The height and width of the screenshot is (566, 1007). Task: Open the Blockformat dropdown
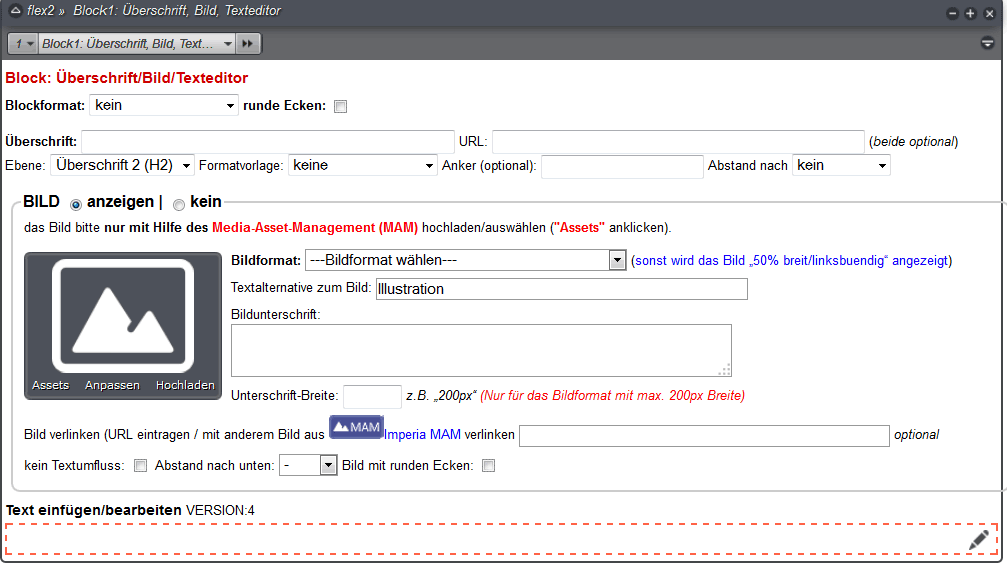164,105
